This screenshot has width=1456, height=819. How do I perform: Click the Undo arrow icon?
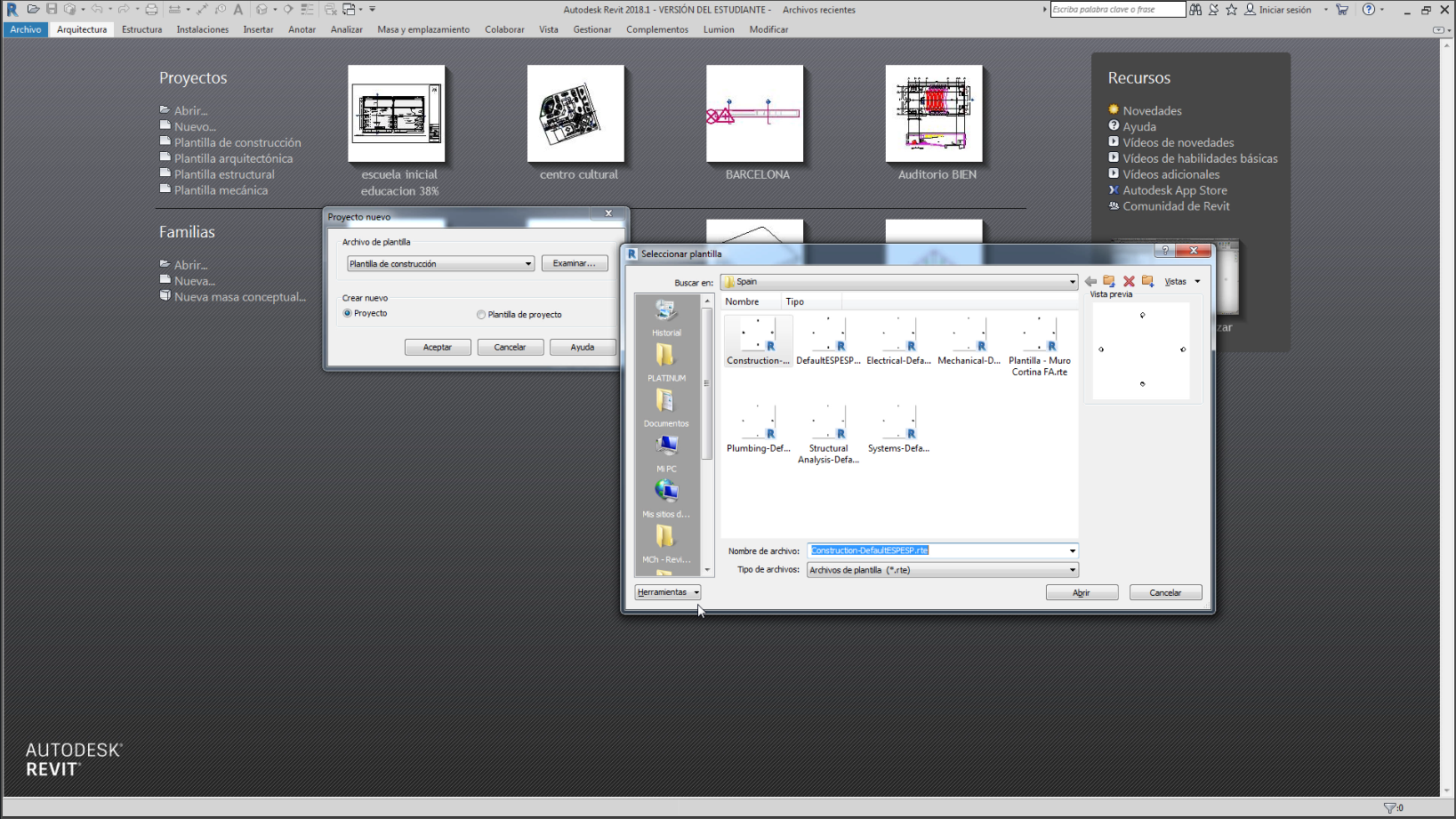click(97, 9)
